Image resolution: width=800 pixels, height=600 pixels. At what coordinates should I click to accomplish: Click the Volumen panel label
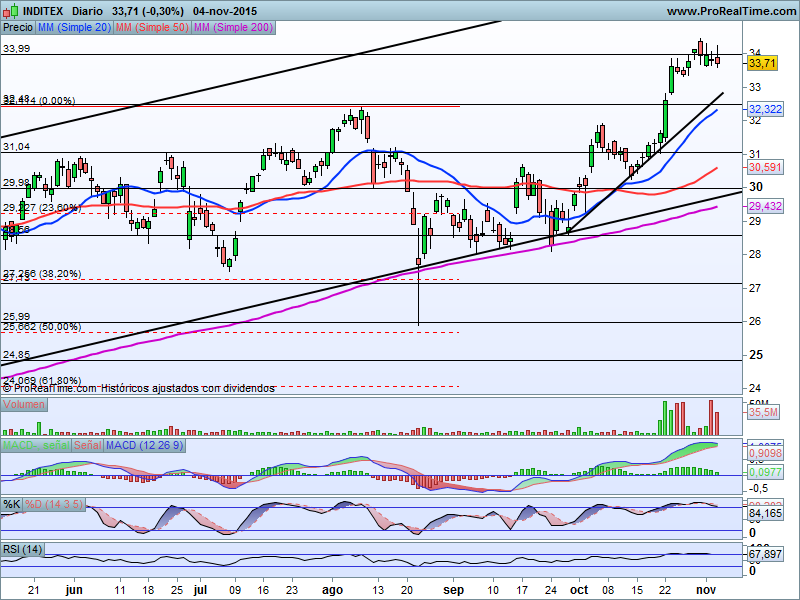[24, 405]
